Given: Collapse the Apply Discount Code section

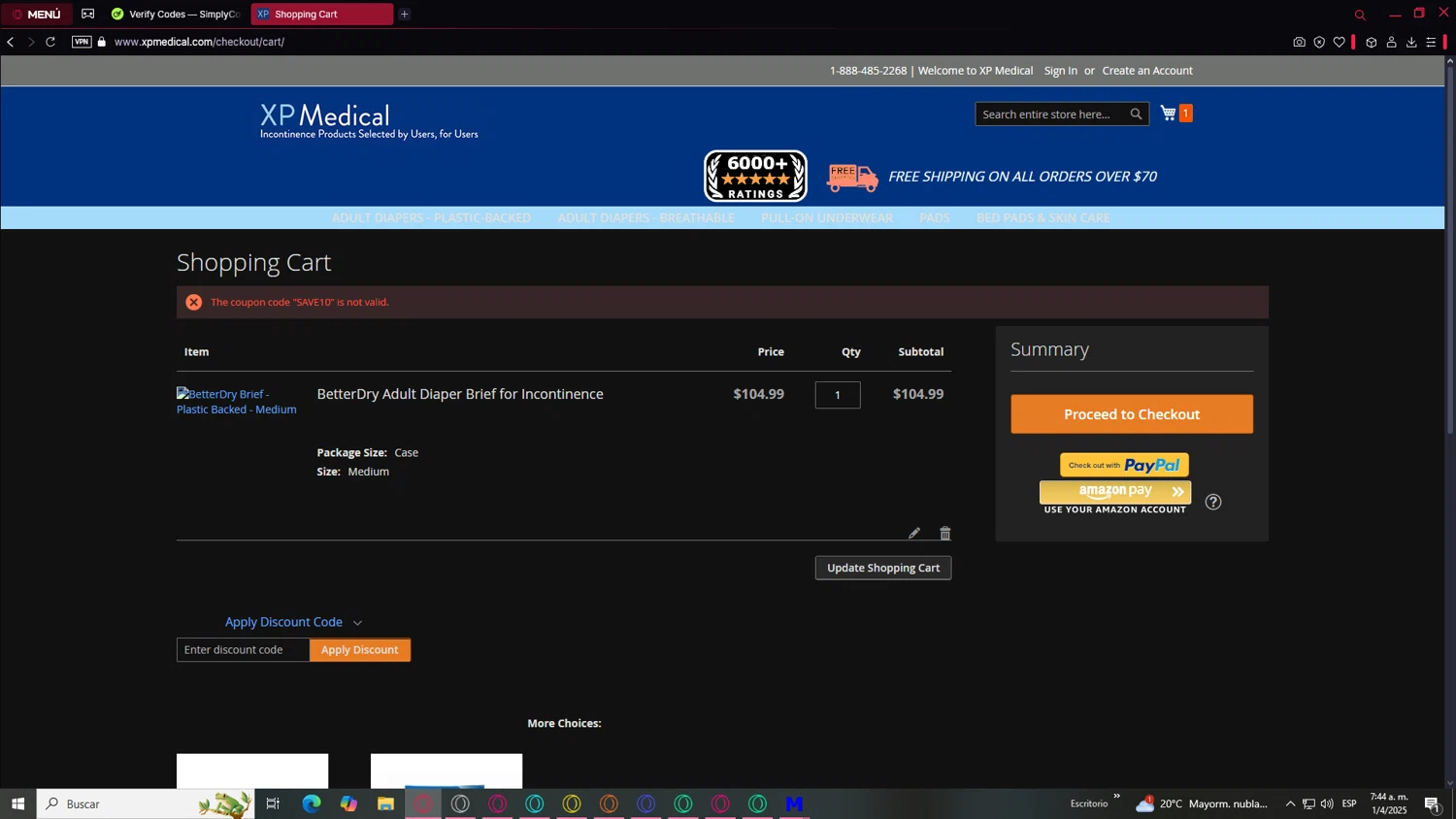Looking at the screenshot, I should [293, 622].
